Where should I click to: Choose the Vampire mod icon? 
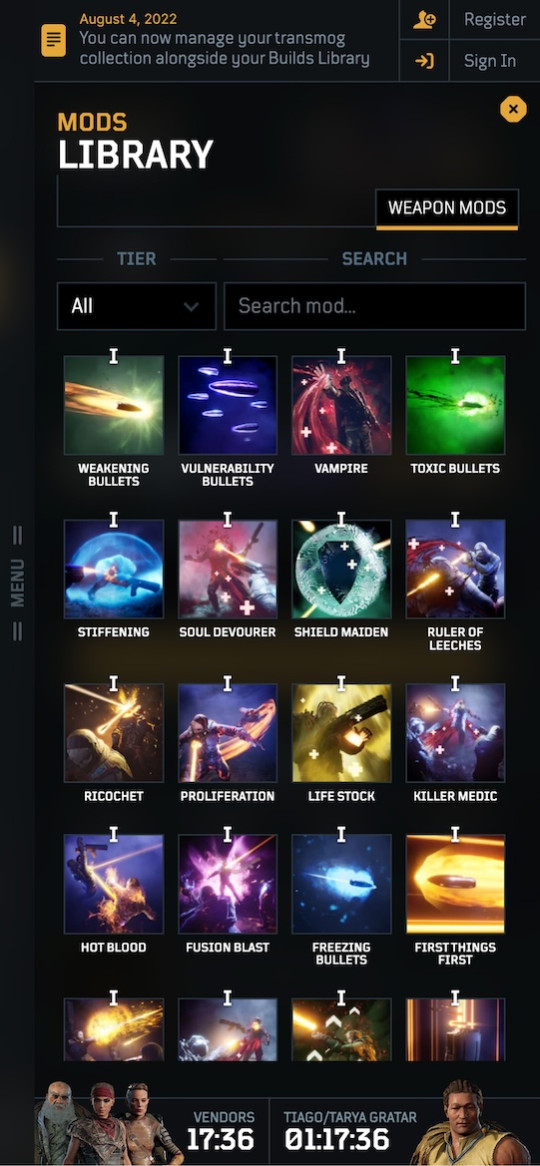(x=341, y=405)
